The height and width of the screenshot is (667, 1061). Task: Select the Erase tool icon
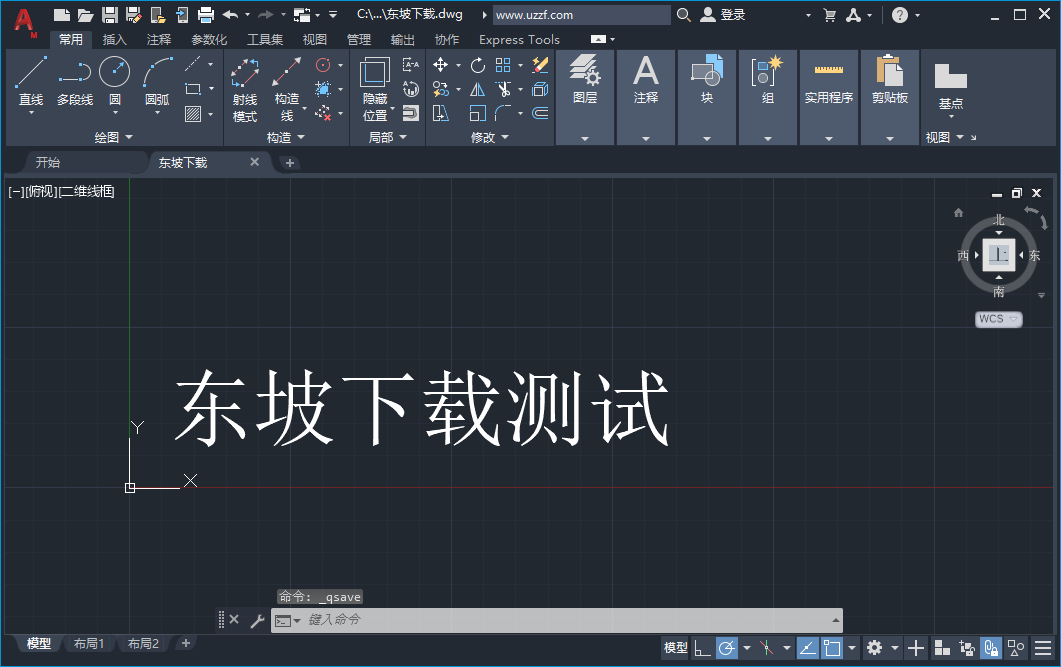click(540, 65)
